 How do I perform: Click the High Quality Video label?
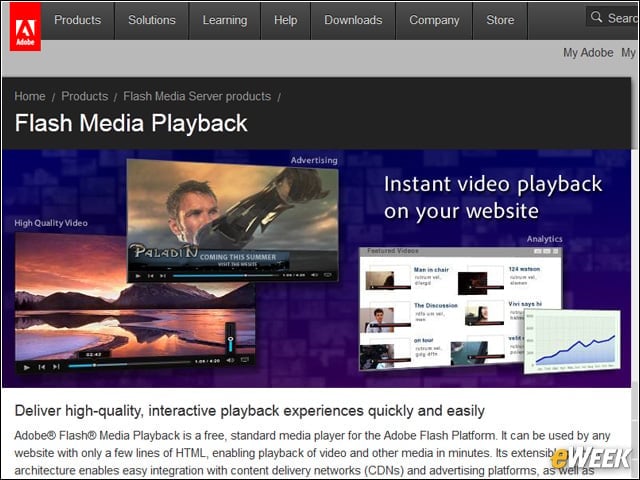point(51,223)
